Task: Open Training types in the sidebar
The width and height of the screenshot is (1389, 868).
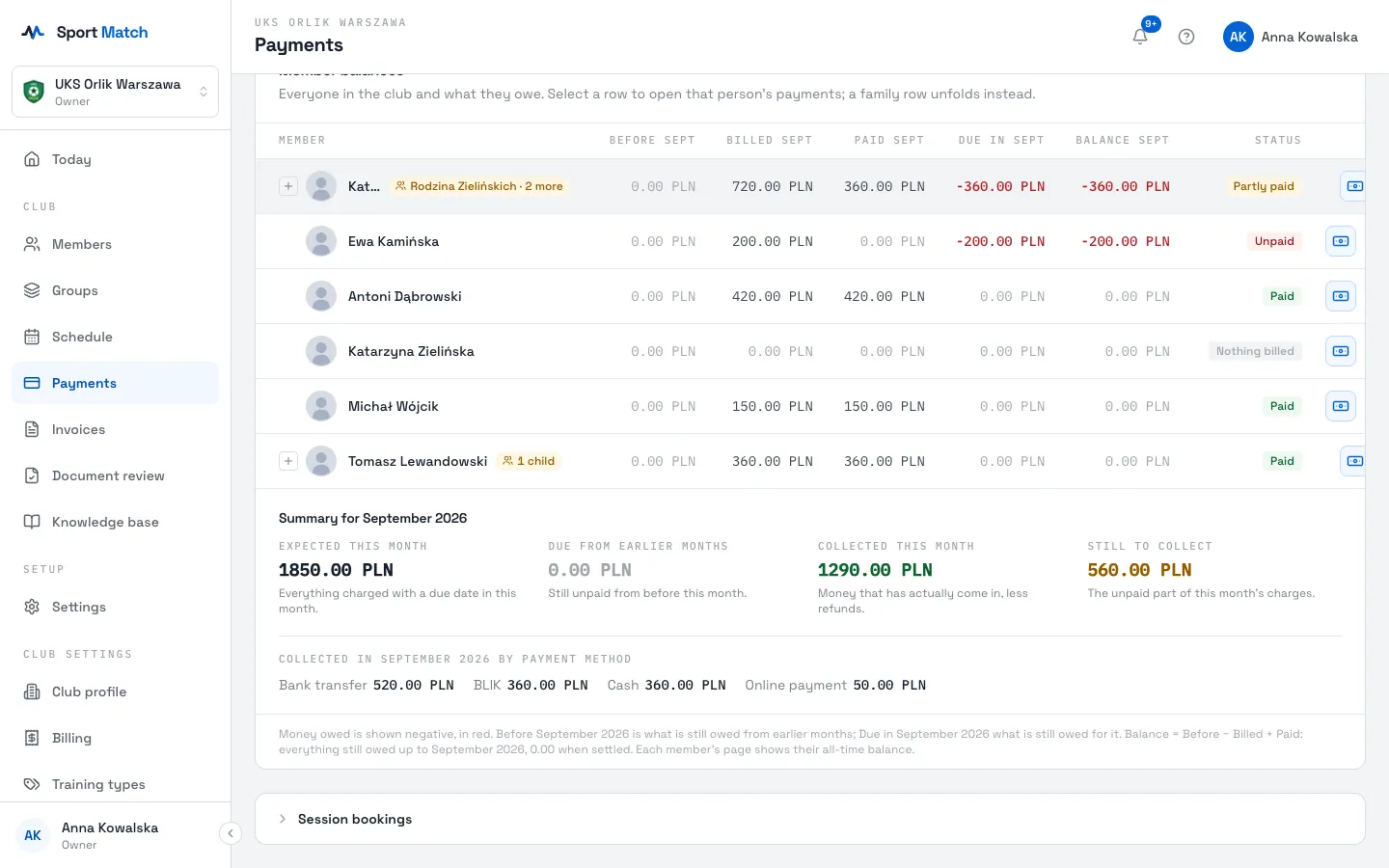Action: tap(115, 784)
